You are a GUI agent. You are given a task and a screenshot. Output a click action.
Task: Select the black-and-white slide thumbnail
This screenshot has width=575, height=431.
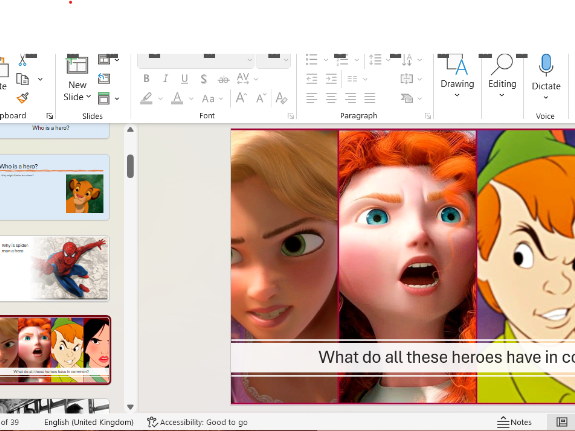[x=54, y=406]
